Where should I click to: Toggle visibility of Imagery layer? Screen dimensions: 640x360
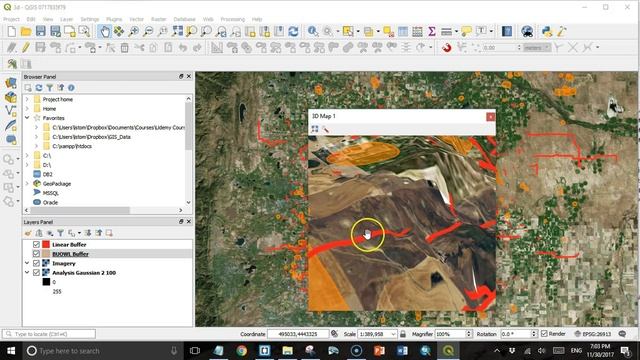pos(36,263)
